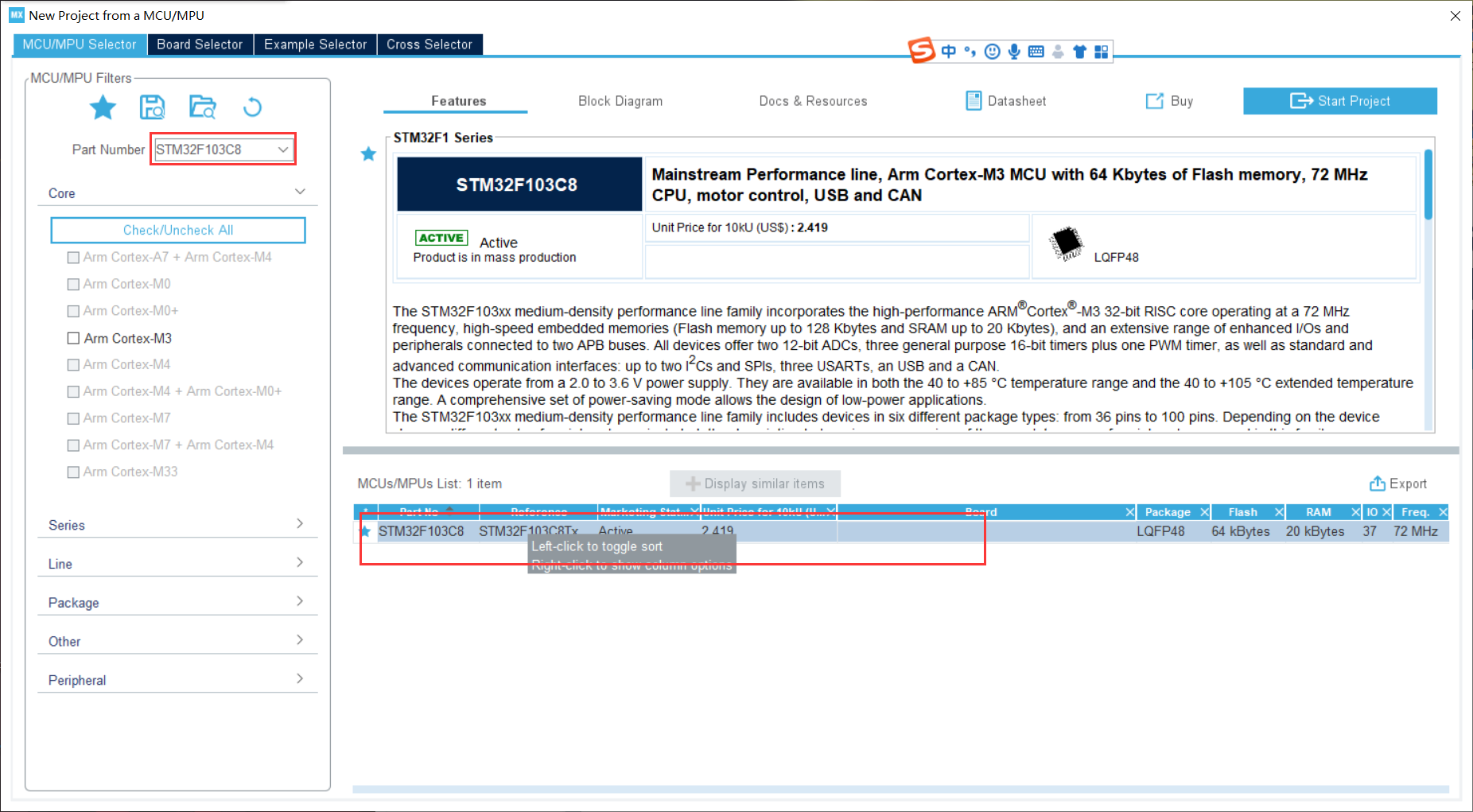The height and width of the screenshot is (812, 1473).
Task: Remove the Board column via its X
Action: tap(1130, 512)
